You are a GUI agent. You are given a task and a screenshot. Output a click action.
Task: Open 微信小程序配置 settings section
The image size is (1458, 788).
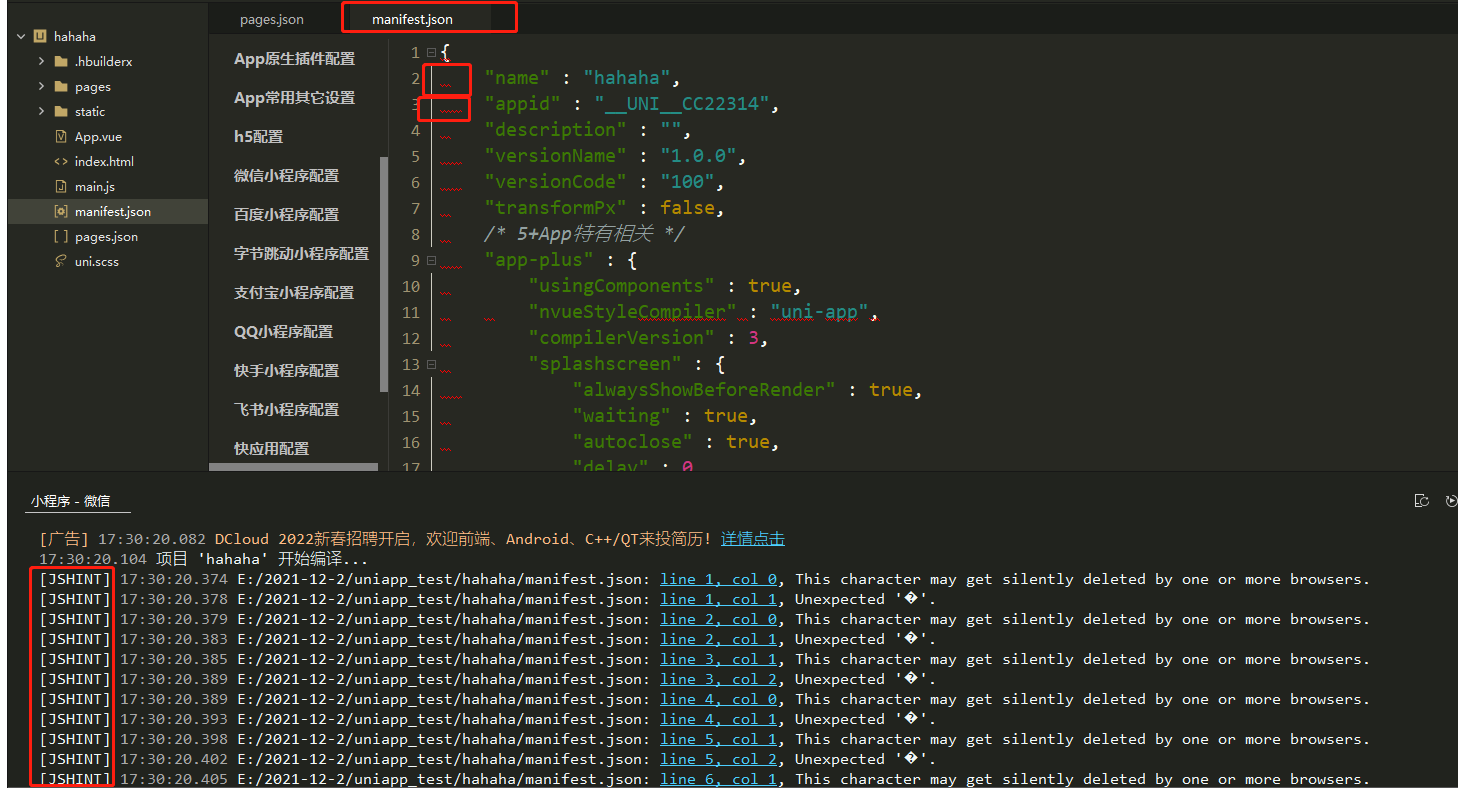pos(286,176)
